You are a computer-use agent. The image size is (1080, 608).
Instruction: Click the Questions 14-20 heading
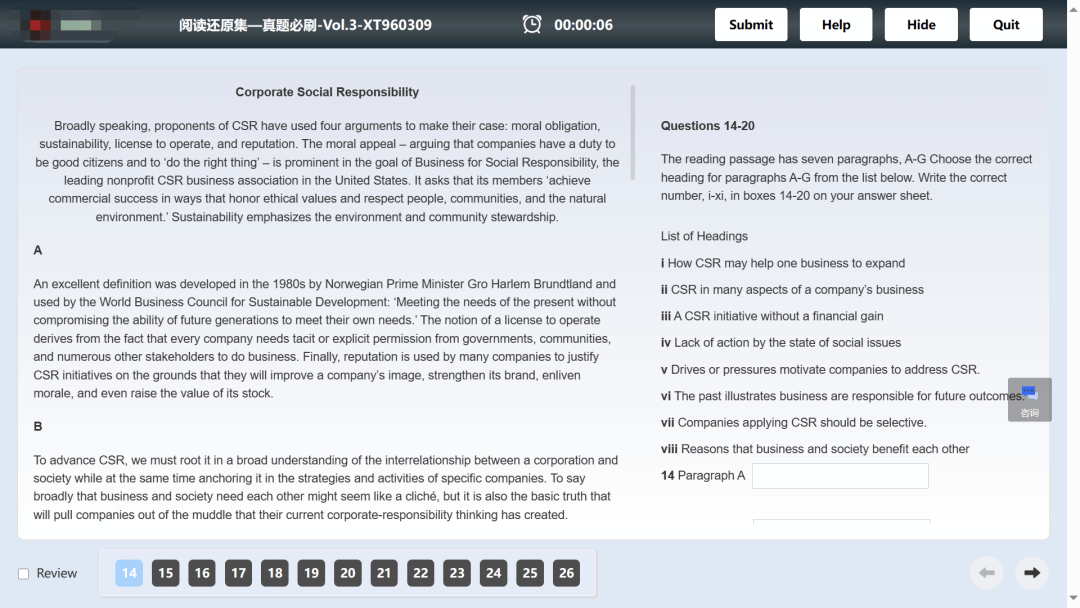coord(707,126)
